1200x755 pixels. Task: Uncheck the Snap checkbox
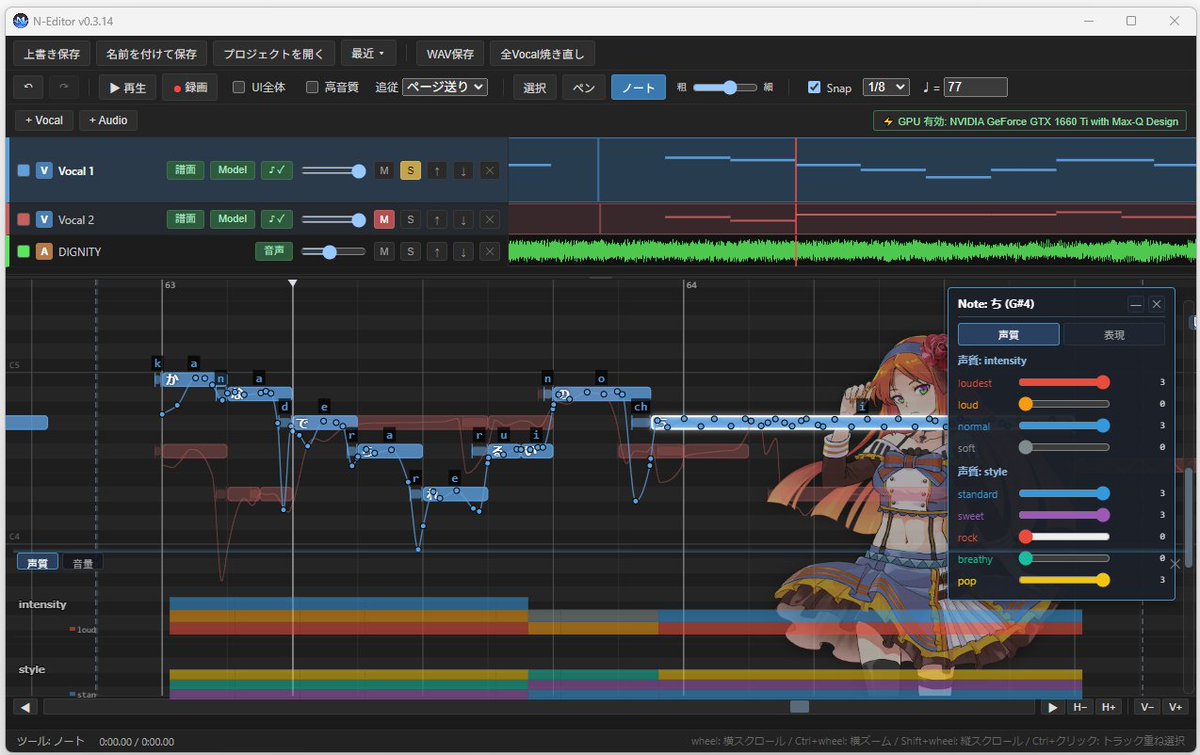(814, 87)
